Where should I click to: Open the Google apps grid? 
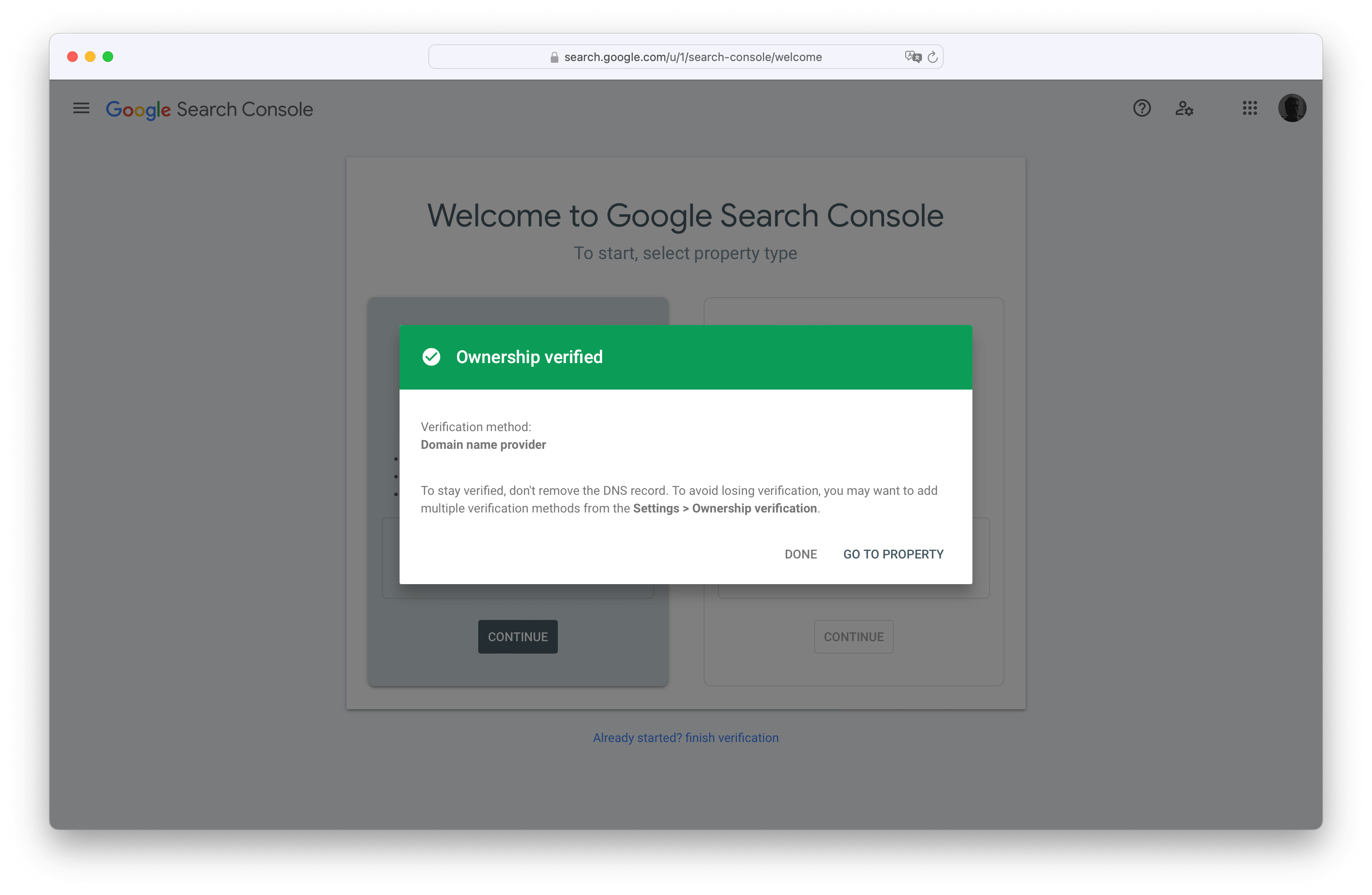pos(1249,108)
